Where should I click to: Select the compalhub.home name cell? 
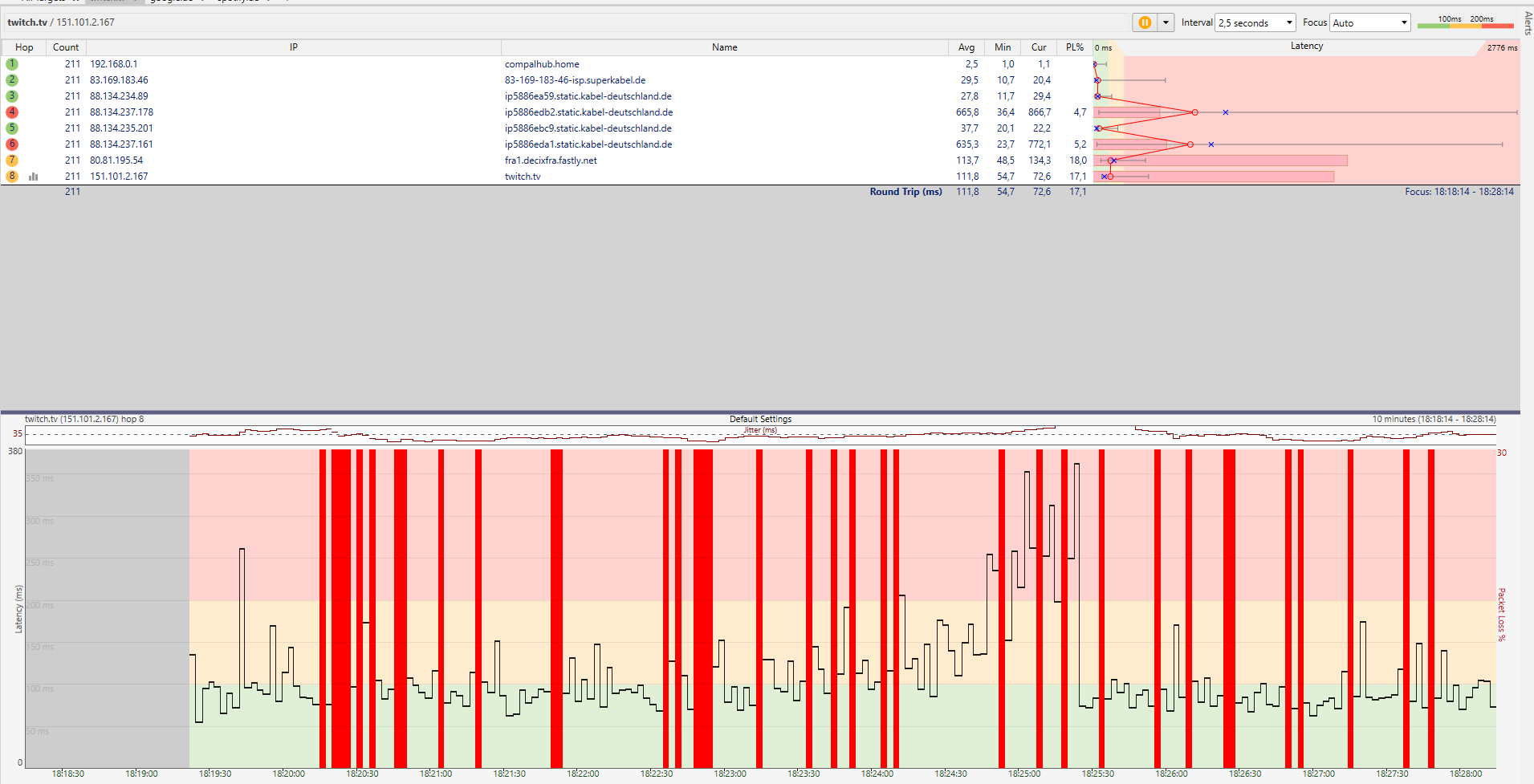(542, 64)
